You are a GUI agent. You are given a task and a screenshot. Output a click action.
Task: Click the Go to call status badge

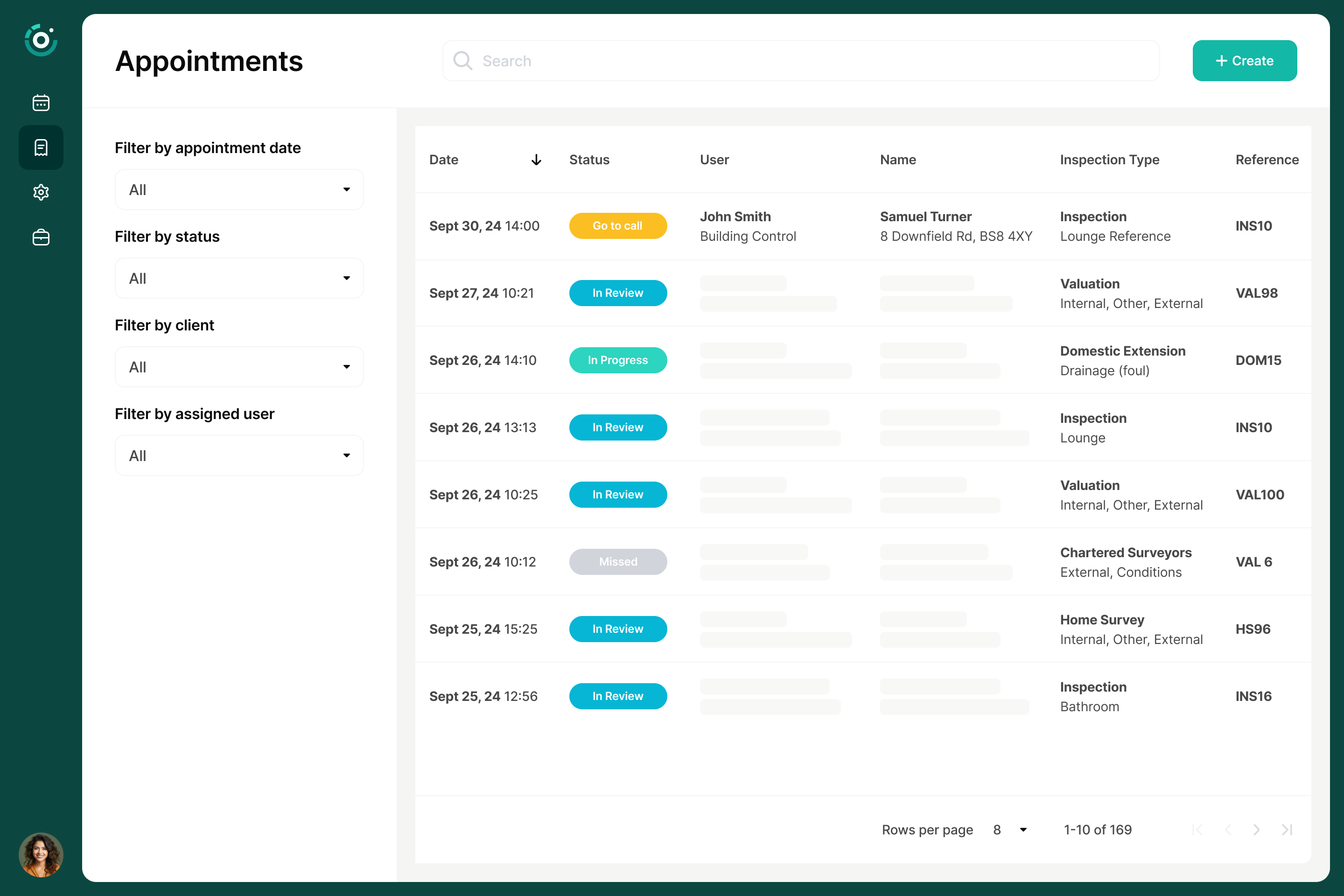pos(618,226)
